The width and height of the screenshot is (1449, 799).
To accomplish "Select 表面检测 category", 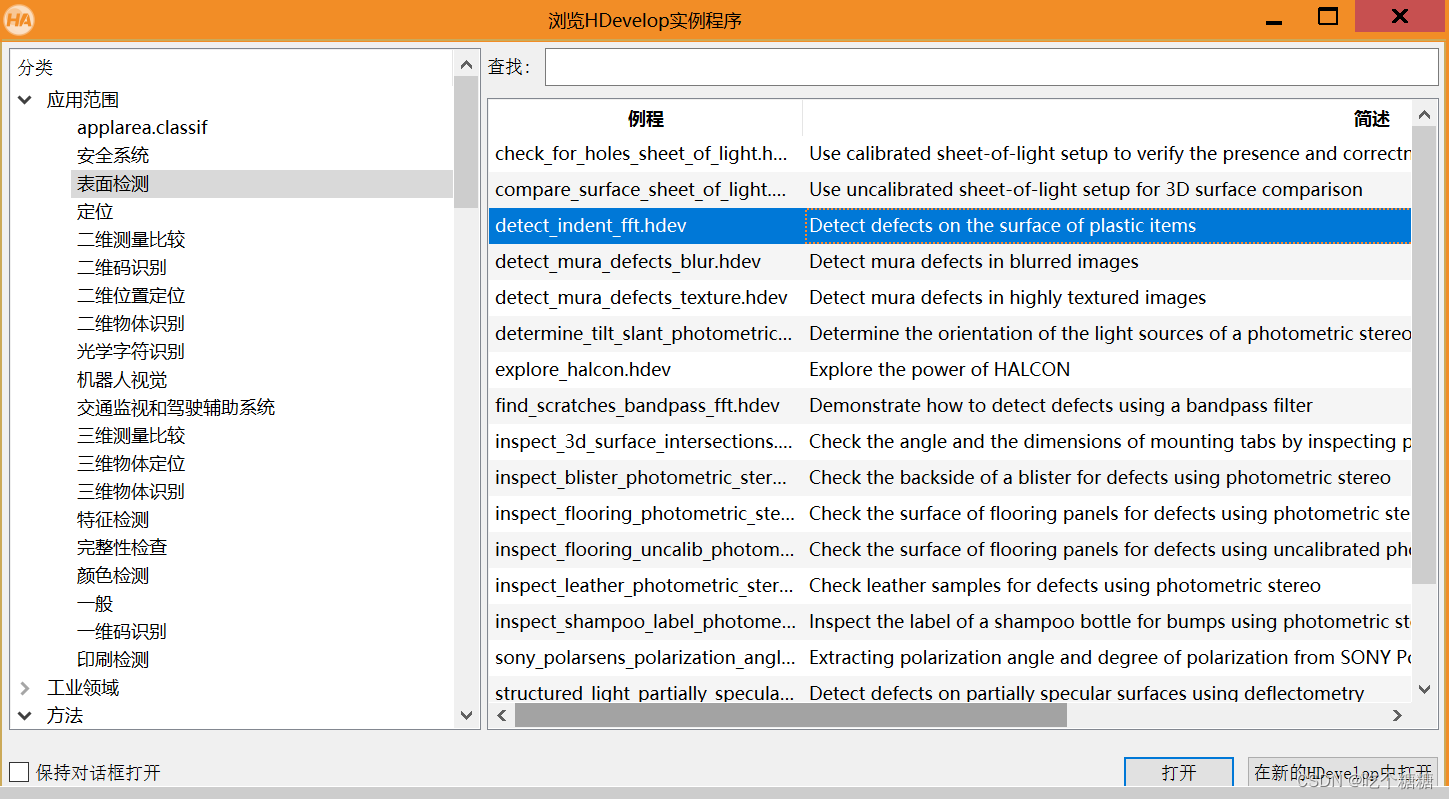I will click(113, 184).
